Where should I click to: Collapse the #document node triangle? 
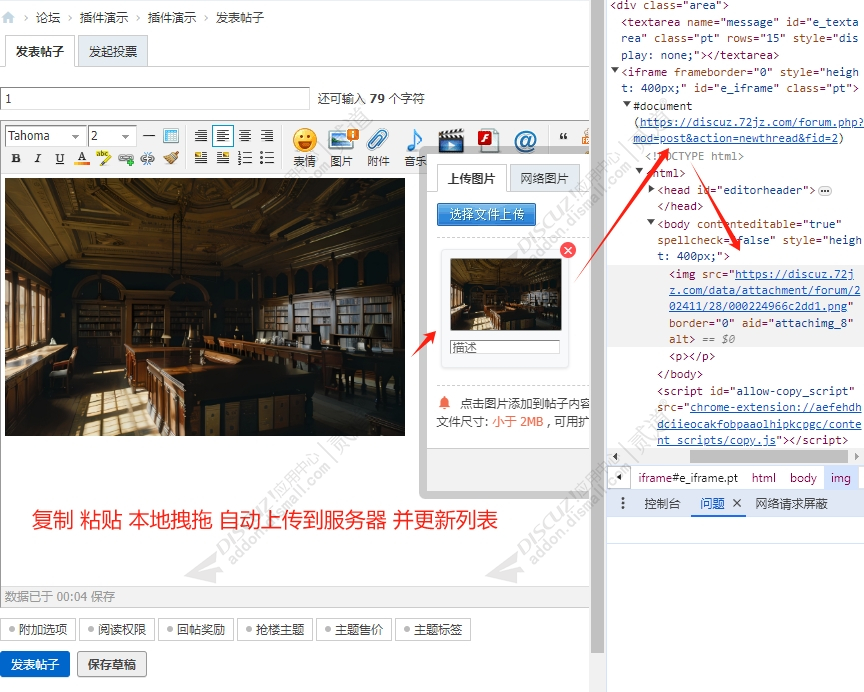click(x=627, y=104)
